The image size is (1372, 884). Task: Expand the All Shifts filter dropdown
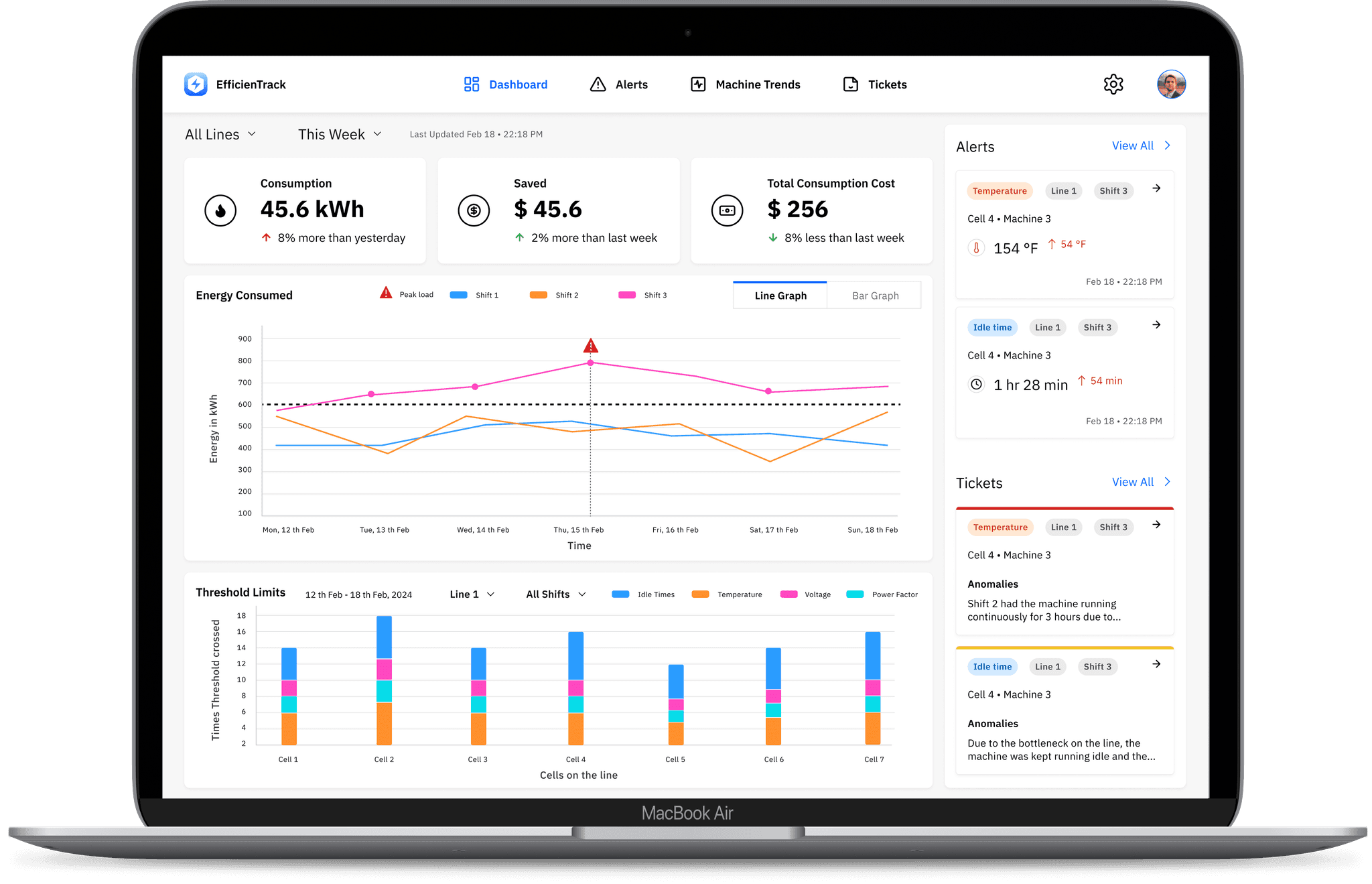tap(556, 594)
